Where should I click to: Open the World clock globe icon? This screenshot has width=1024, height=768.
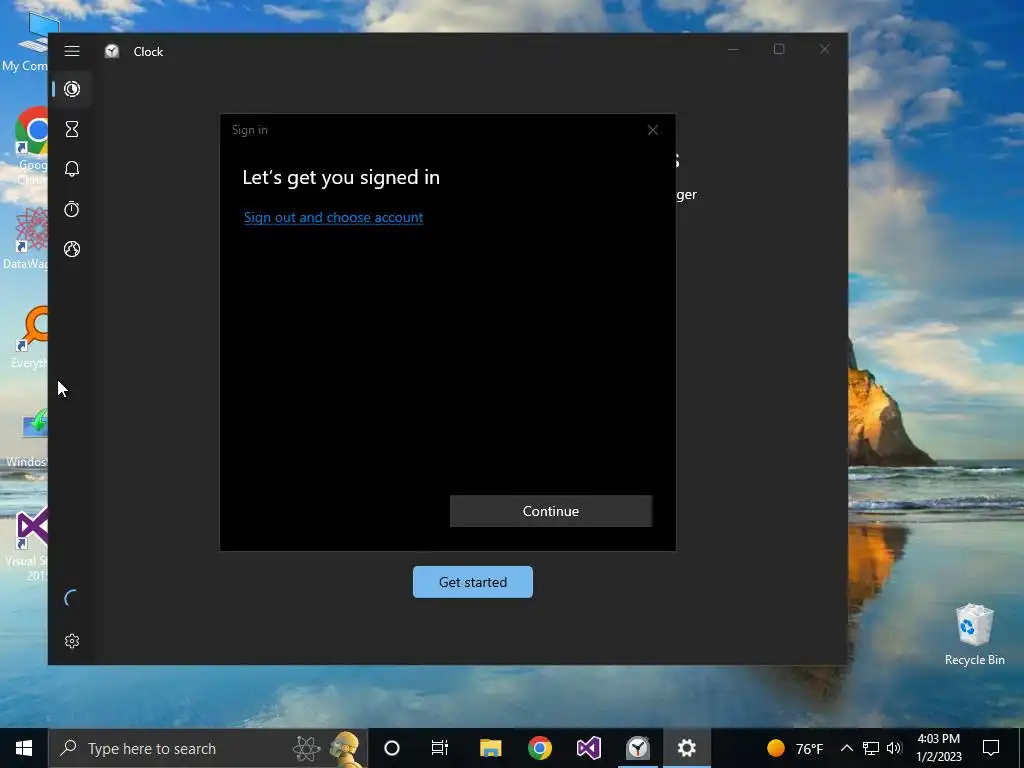72,249
